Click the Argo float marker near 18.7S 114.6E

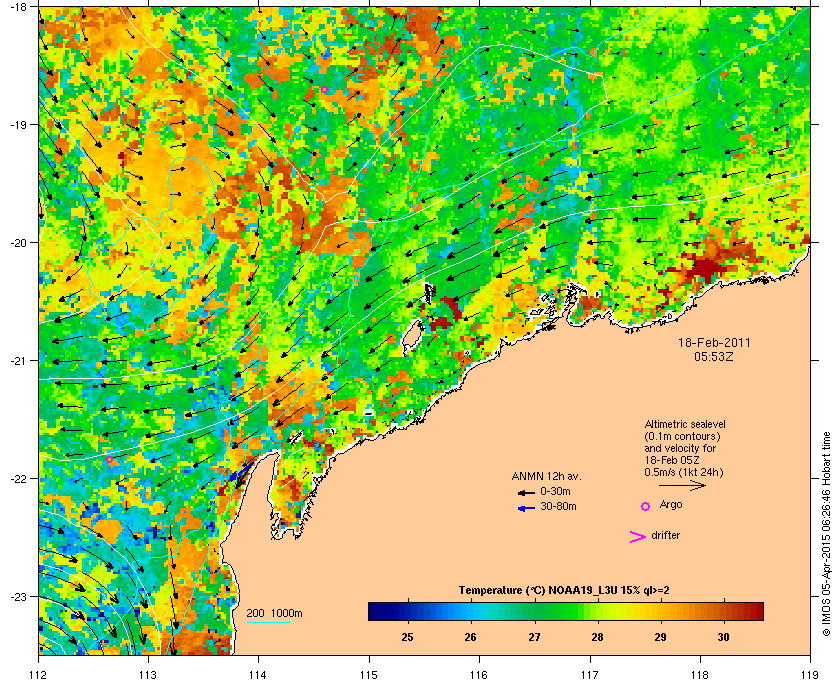(324, 89)
